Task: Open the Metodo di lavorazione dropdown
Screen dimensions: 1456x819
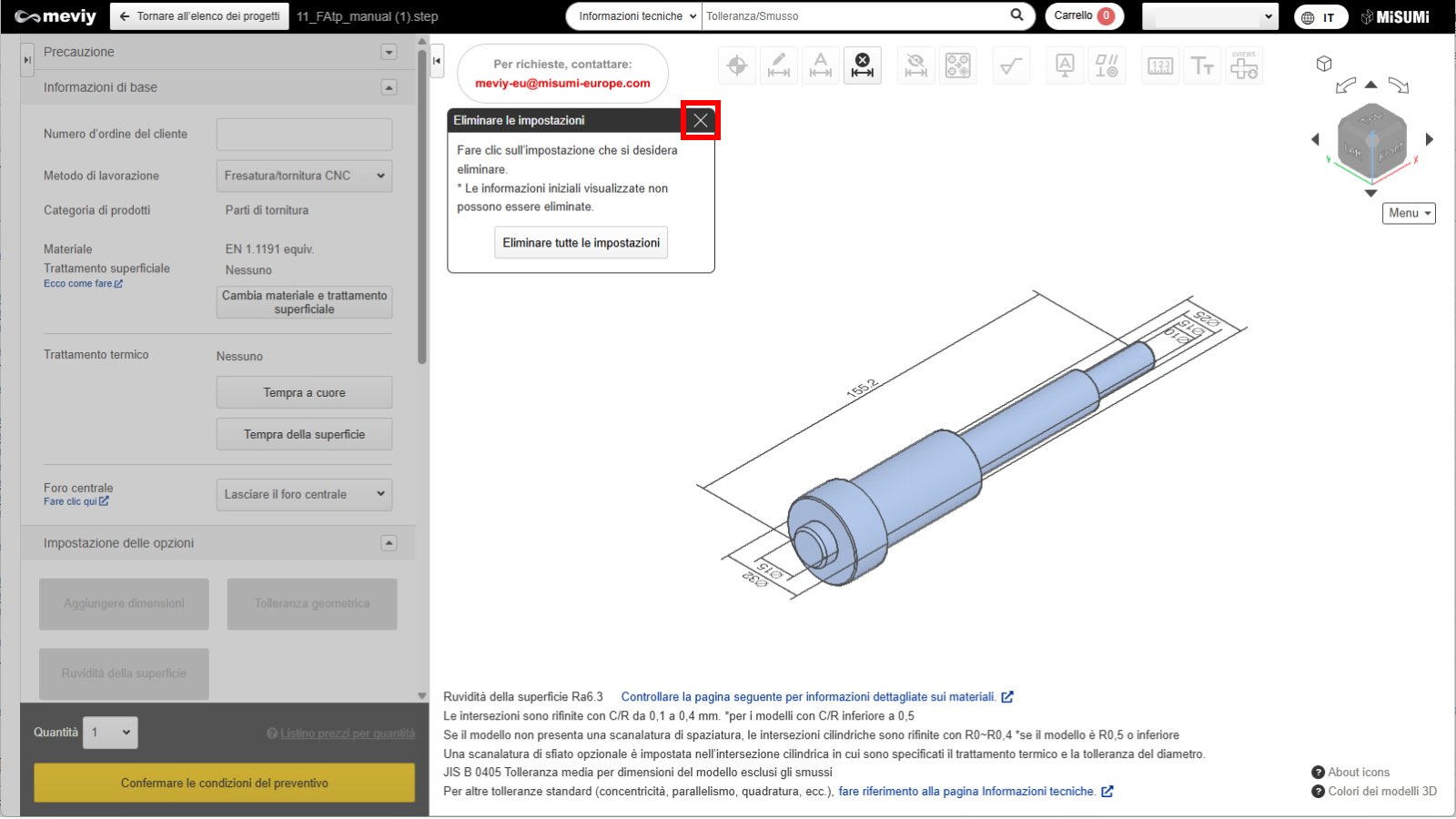Action: pyautogui.click(x=304, y=176)
